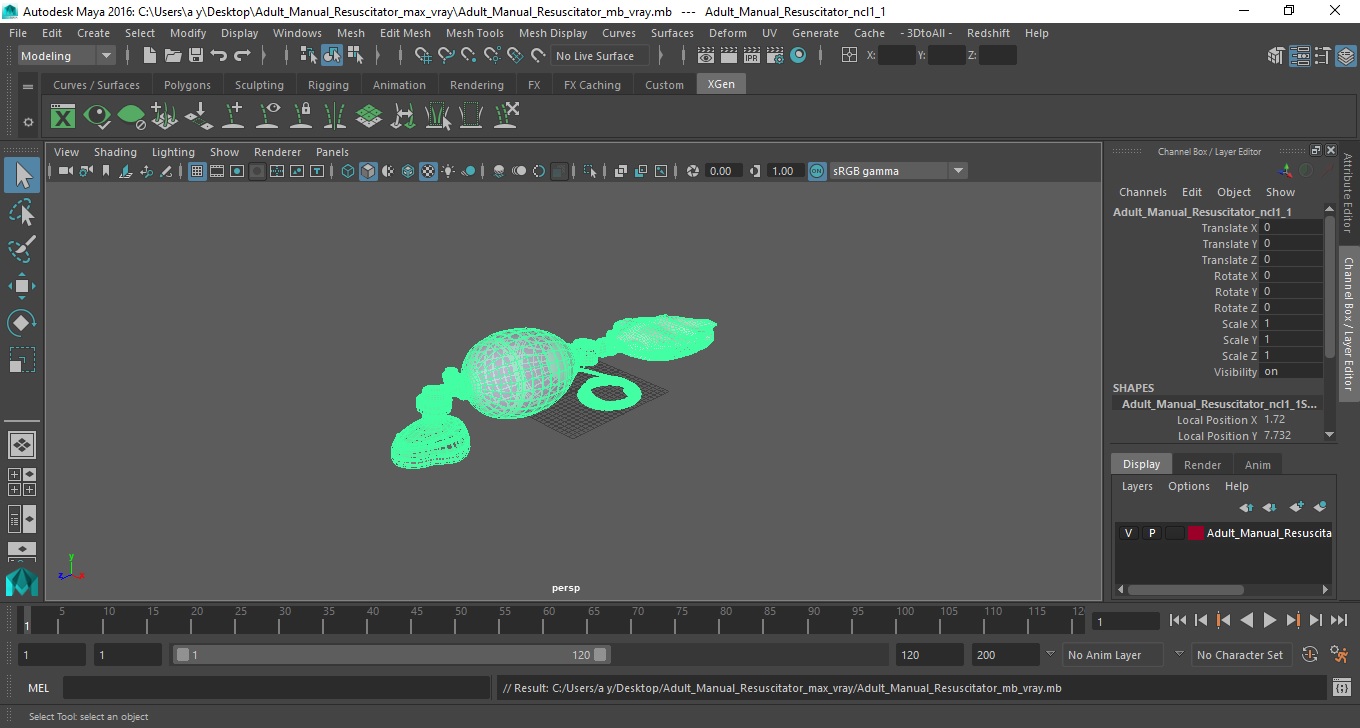Open layer editor Options menu
1360x728 pixels.
click(x=1188, y=486)
